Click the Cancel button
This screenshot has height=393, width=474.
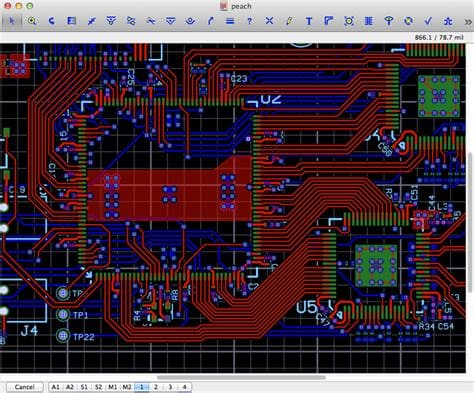click(24, 387)
